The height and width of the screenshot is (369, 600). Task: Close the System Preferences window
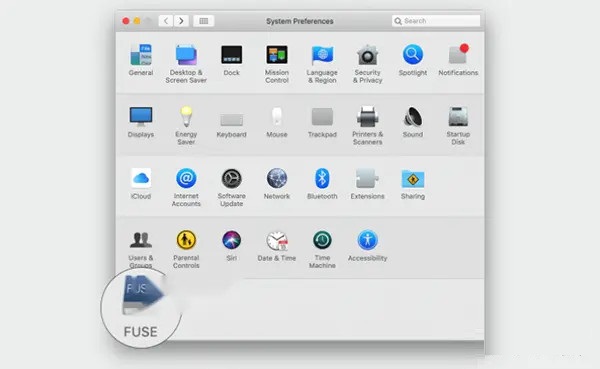tap(126, 21)
